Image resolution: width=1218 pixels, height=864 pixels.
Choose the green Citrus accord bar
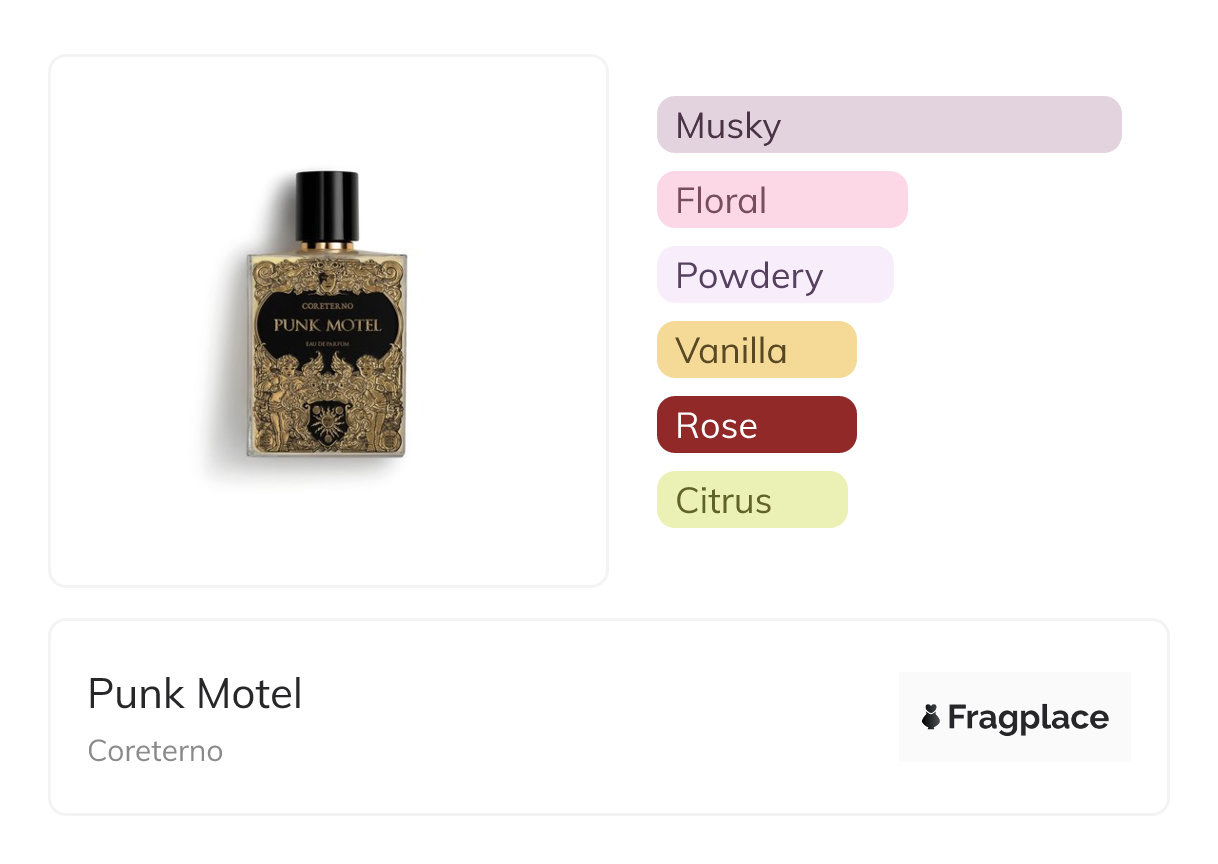(751, 500)
